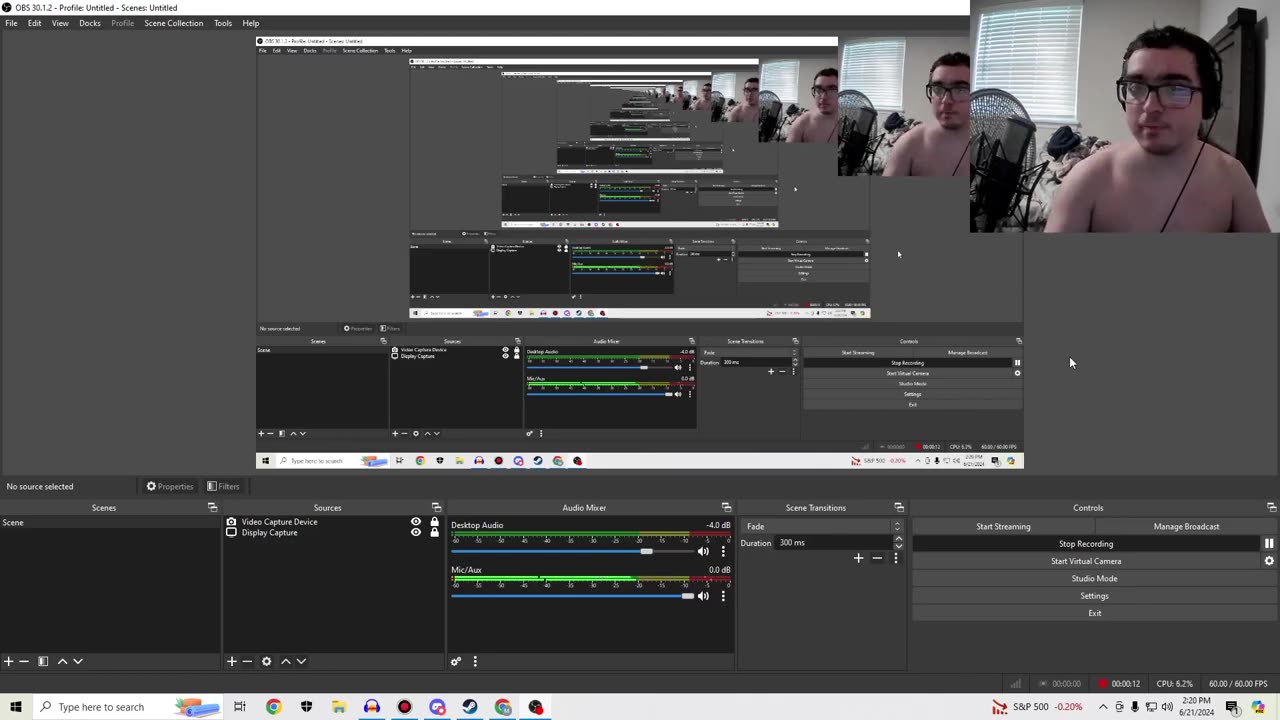Open Task View on the taskbar
1280x720 pixels.
(x=240, y=707)
